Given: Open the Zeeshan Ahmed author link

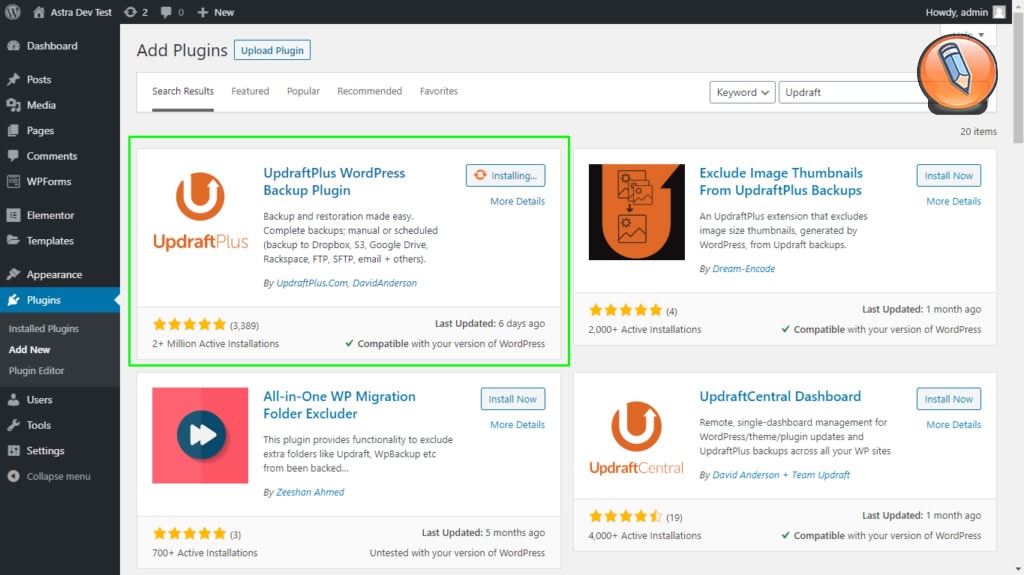Looking at the screenshot, I should [310, 492].
